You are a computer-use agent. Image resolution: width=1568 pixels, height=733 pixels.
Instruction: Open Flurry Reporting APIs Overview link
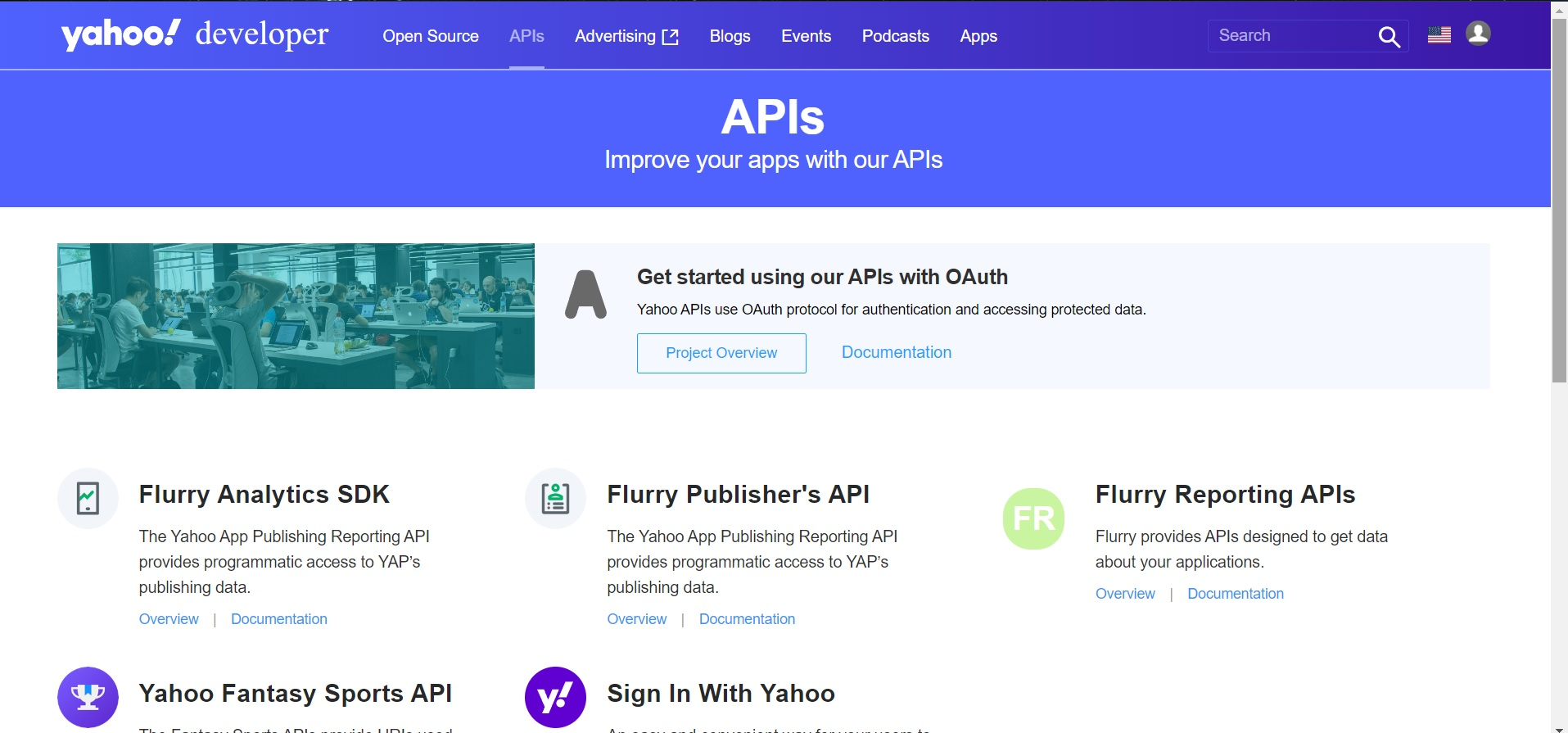[1125, 594]
